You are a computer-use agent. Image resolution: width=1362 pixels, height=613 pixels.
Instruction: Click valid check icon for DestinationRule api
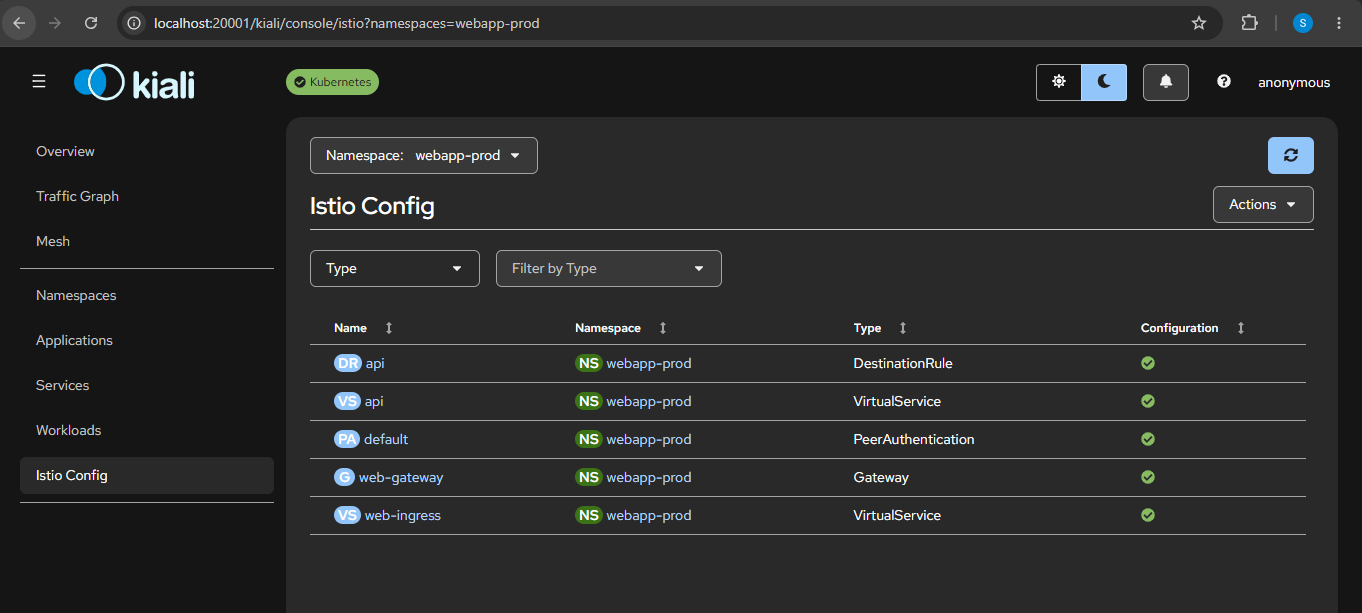(1148, 363)
